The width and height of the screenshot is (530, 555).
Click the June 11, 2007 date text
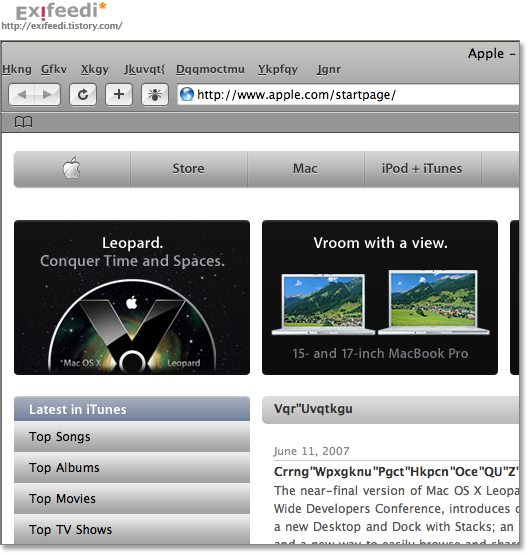[312, 451]
